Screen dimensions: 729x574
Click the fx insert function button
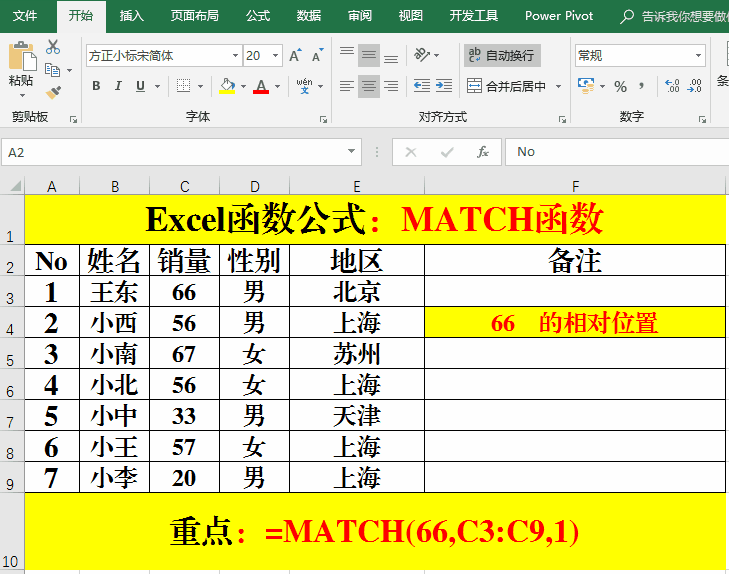pyautogui.click(x=483, y=152)
